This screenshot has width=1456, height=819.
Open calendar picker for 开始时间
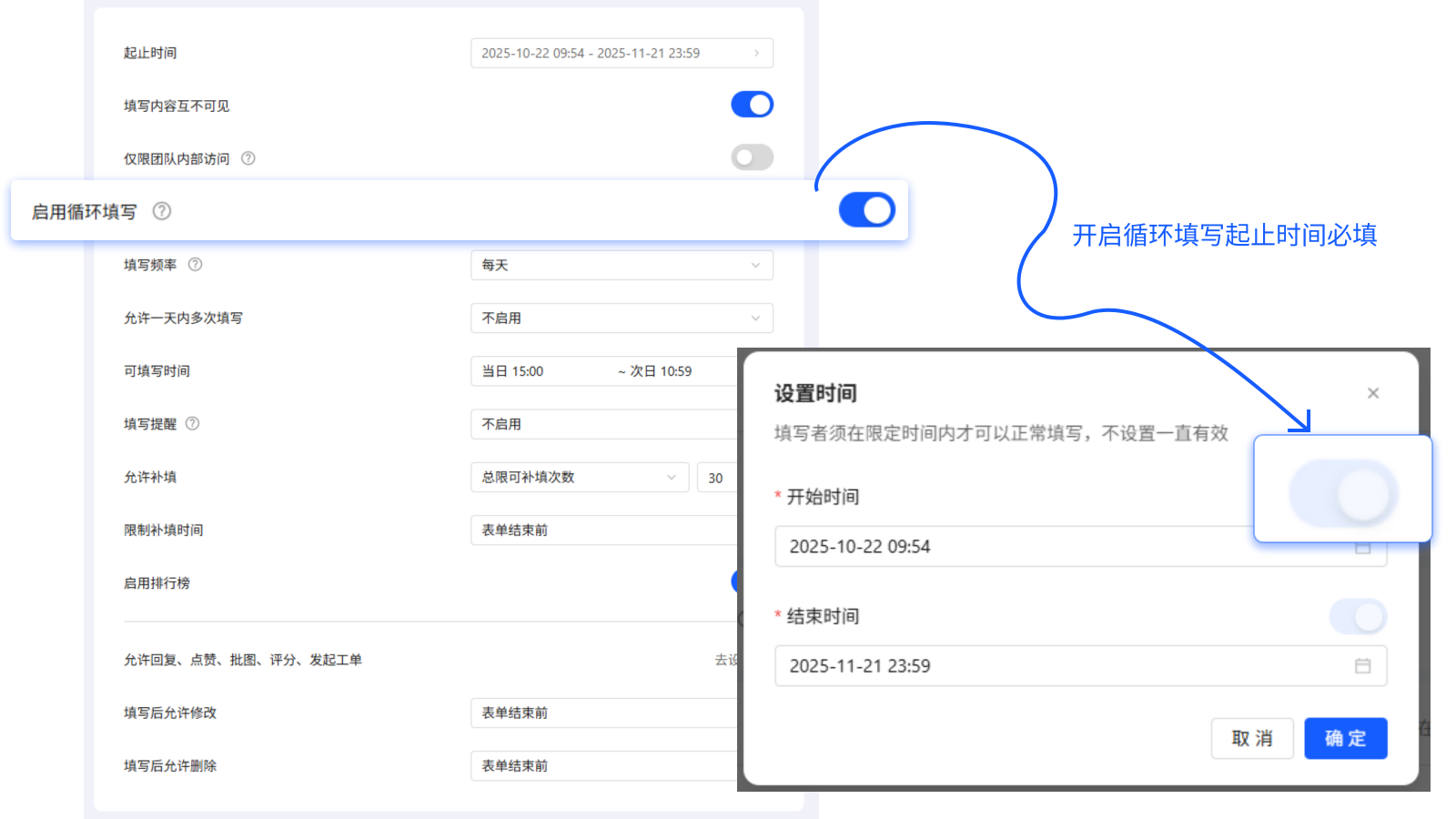point(1362,547)
